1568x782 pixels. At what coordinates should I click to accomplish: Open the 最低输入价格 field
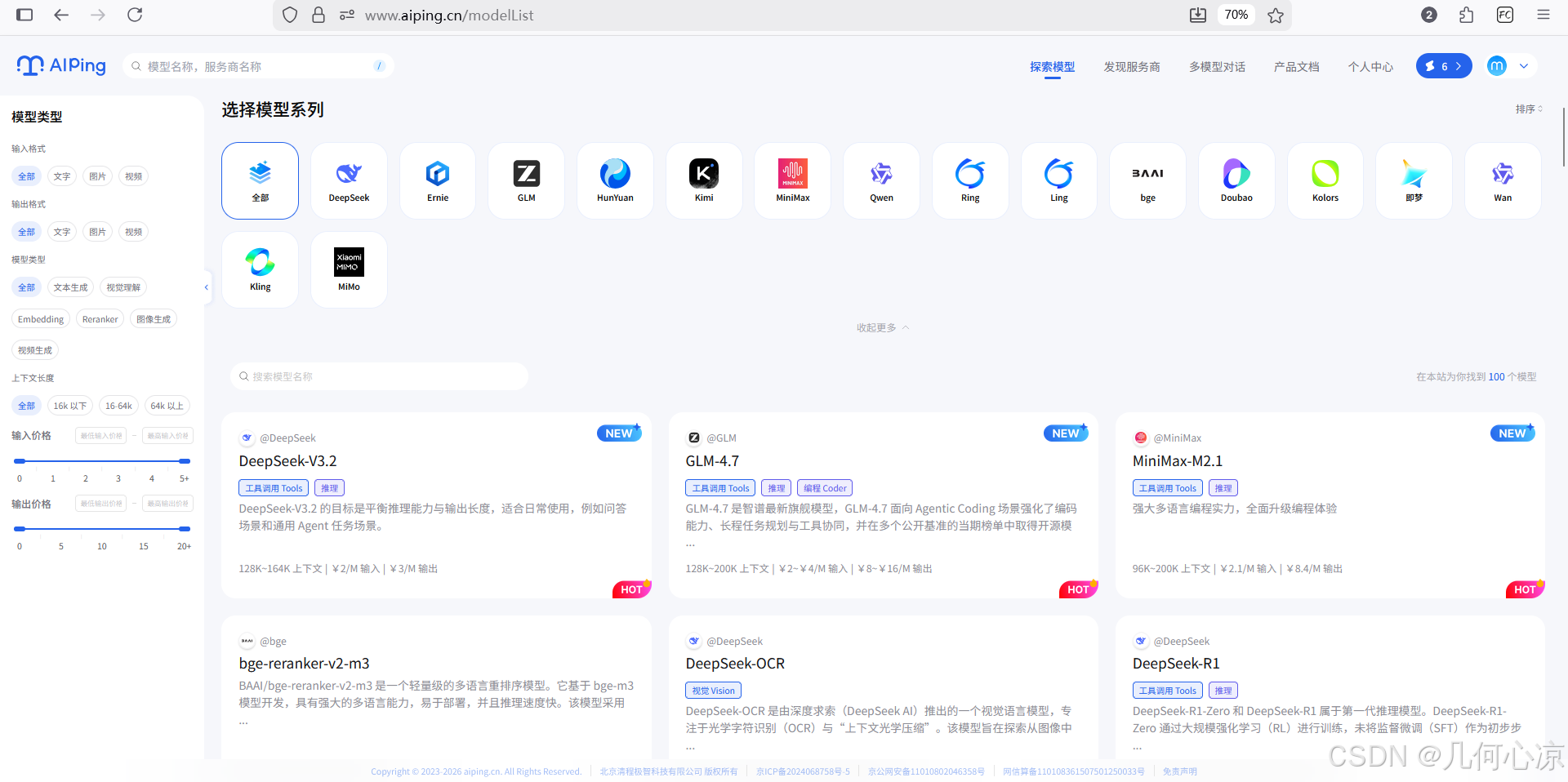tap(101, 436)
